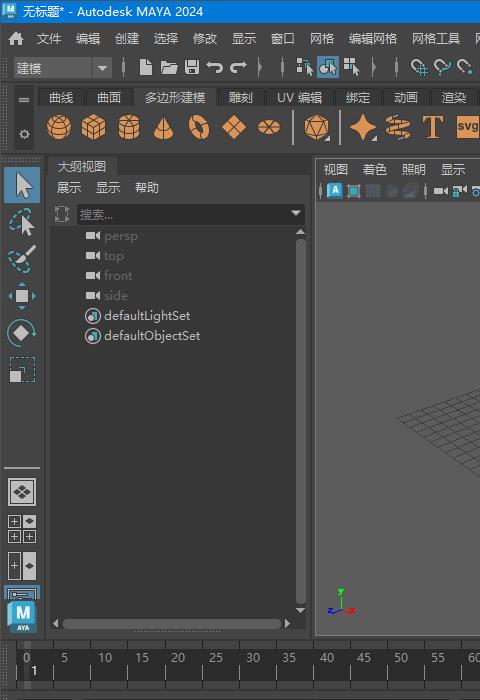Screen dimensions: 480x700
Task: Activate the Lasso select tool
Action: point(22,222)
